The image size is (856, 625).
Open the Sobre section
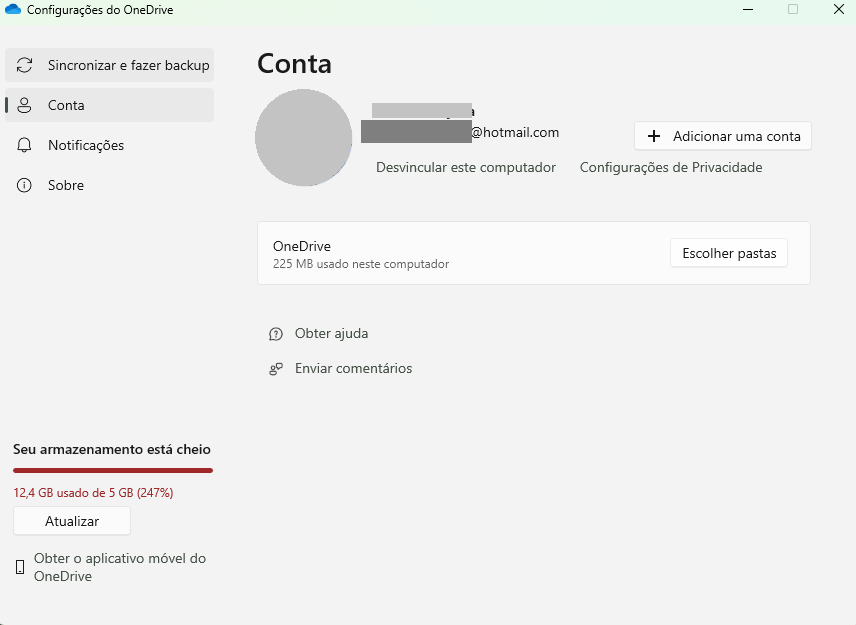(x=110, y=185)
